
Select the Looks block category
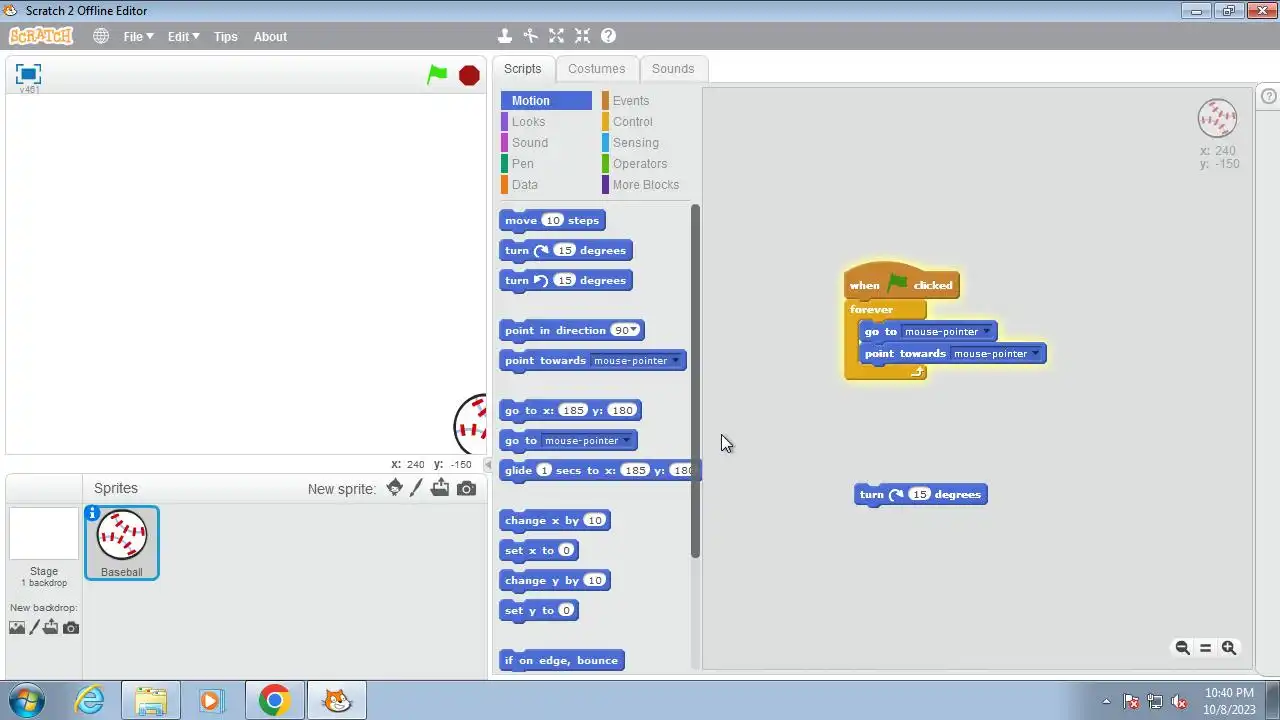pos(546,121)
